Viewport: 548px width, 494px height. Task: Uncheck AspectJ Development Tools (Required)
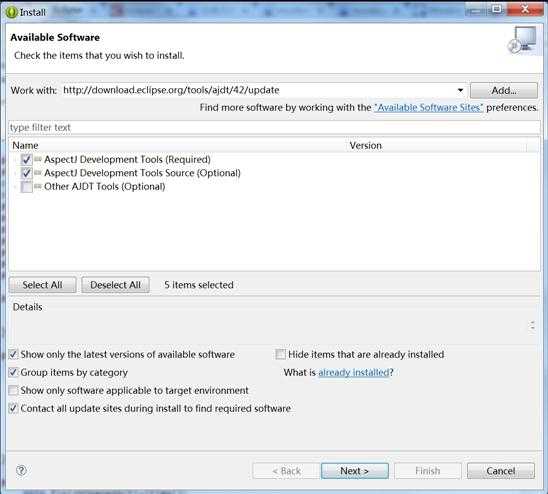pyautogui.click(x=27, y=159)
